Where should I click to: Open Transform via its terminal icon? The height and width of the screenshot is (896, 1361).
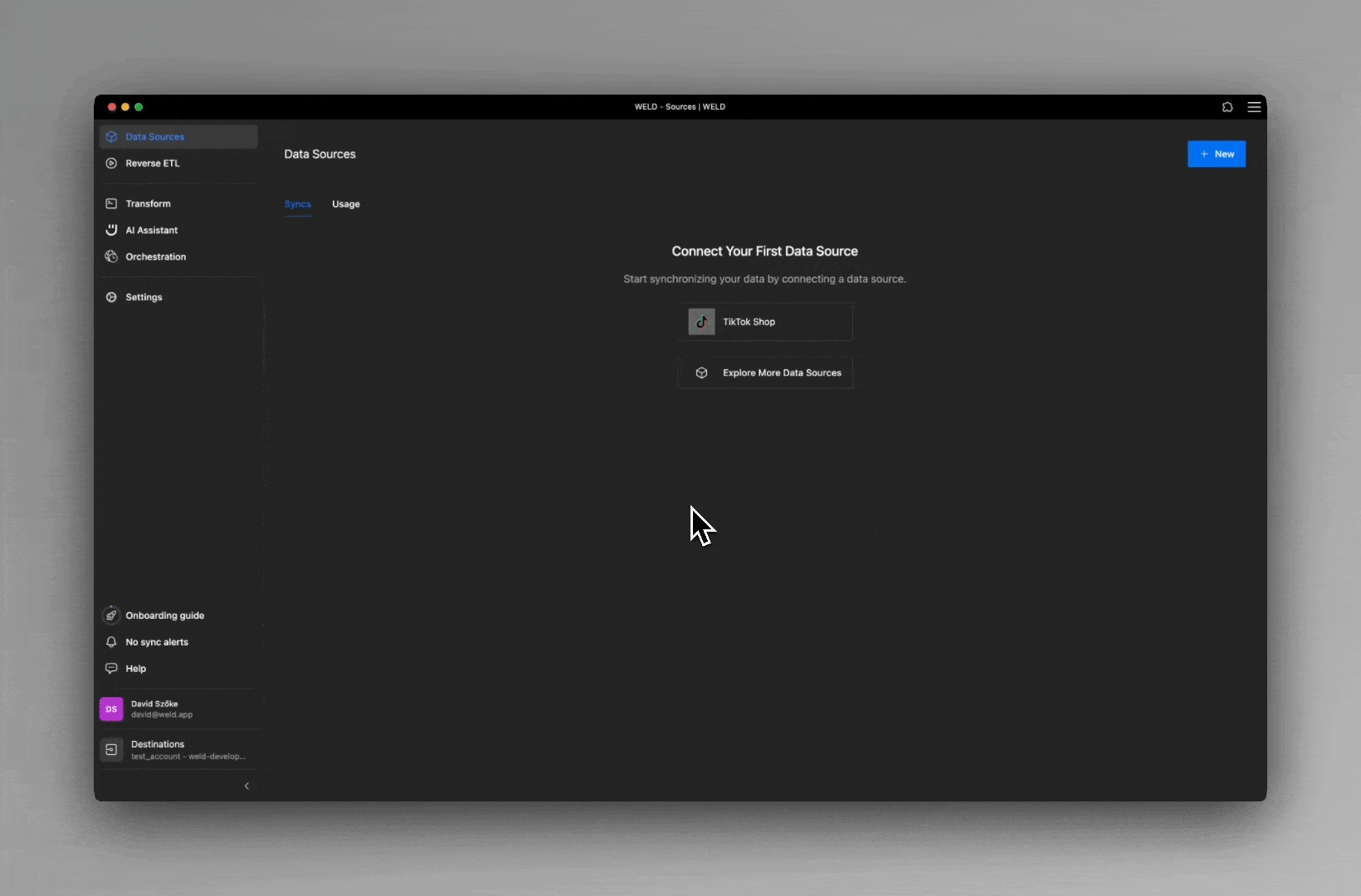click(111, 203)
